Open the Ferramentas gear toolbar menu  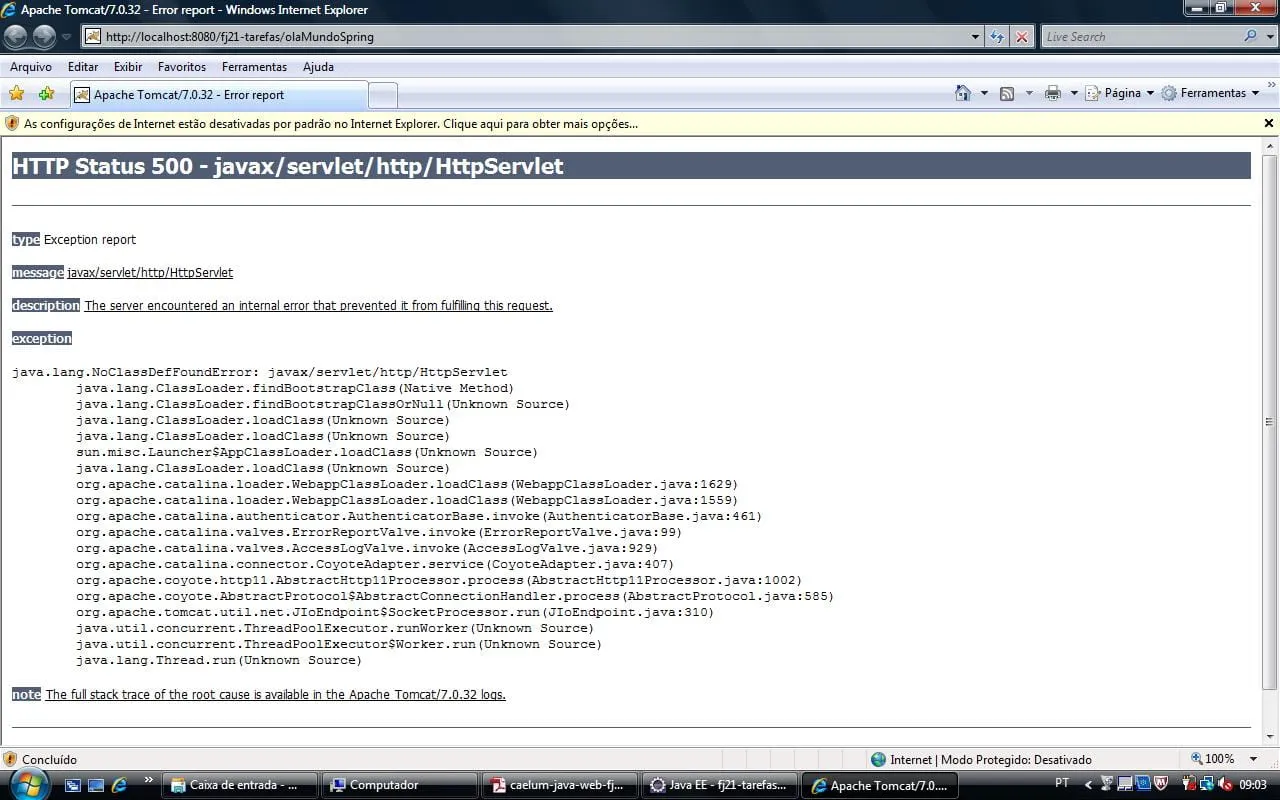coord(1210,93)
